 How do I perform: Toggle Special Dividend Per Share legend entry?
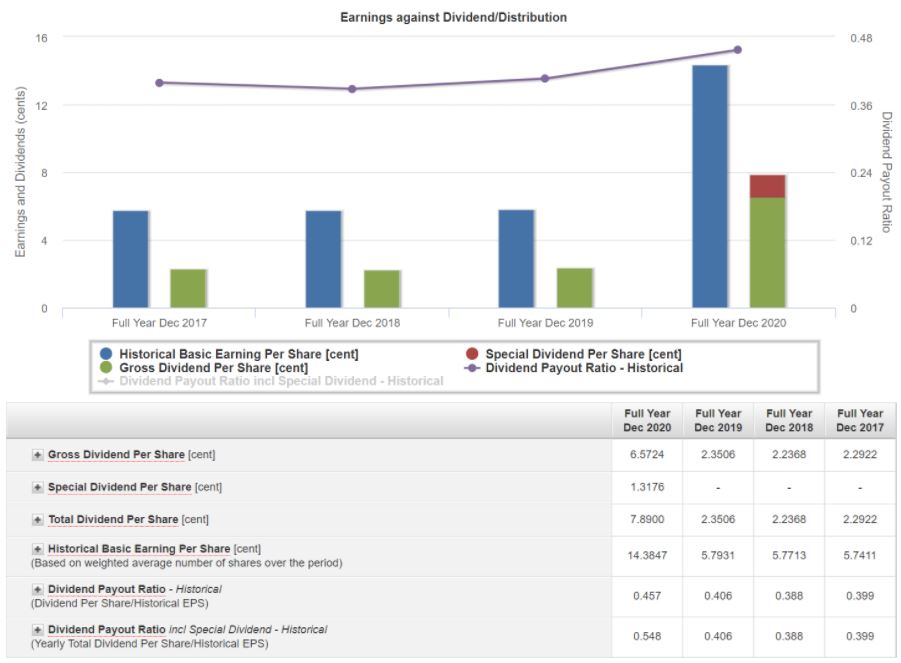point(582,354)
